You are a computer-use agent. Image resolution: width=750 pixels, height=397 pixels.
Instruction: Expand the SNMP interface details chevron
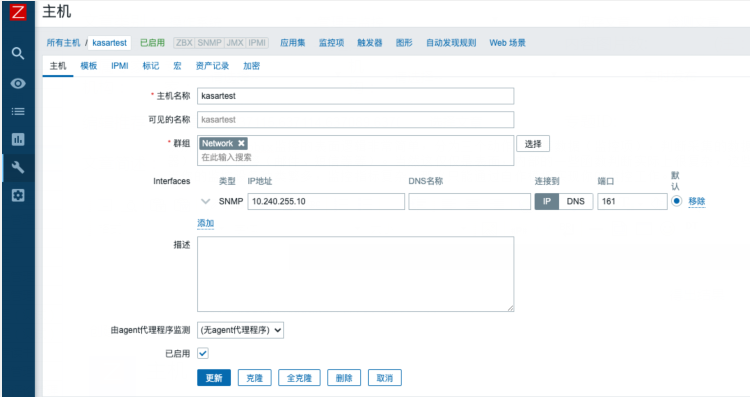coord(206,201)
